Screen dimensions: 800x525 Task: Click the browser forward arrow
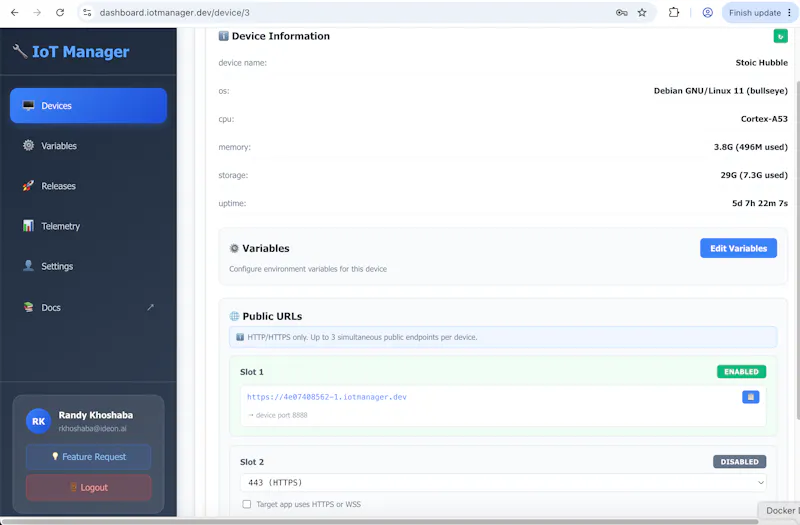pos(37,13)
